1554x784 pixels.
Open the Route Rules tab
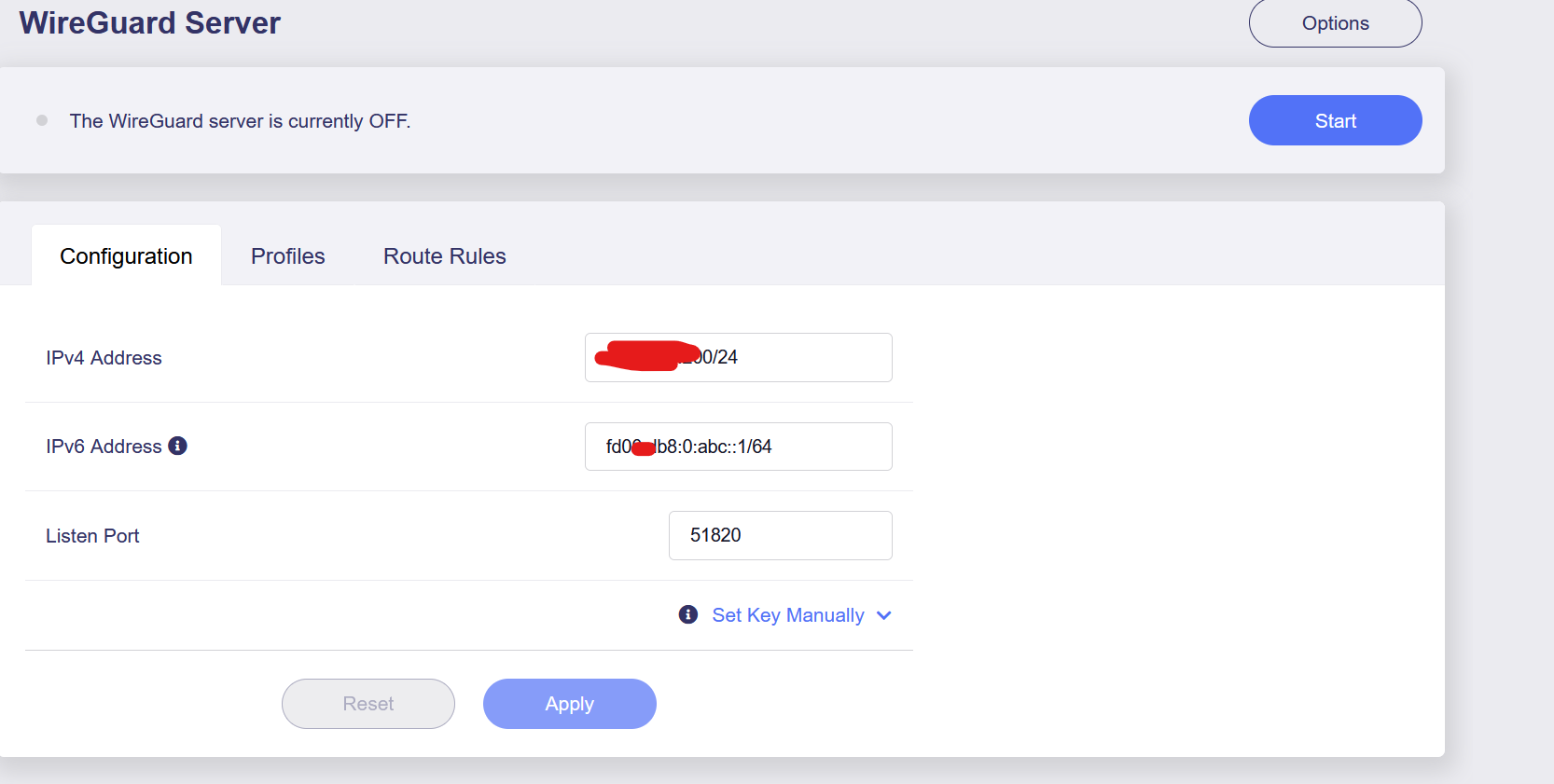click(x=444, y=256)
